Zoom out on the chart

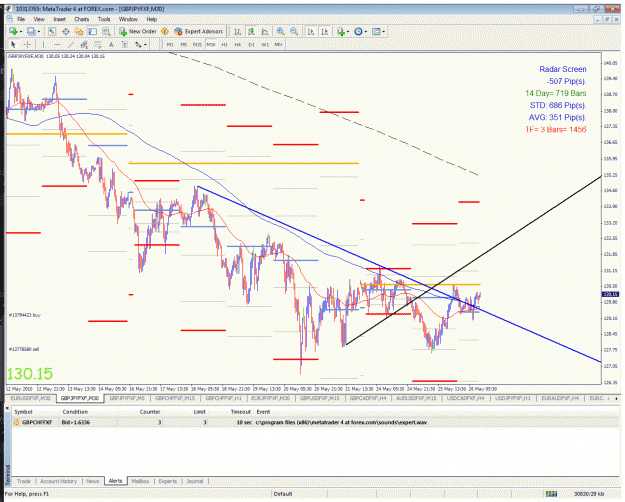click(x=294, y=31)
